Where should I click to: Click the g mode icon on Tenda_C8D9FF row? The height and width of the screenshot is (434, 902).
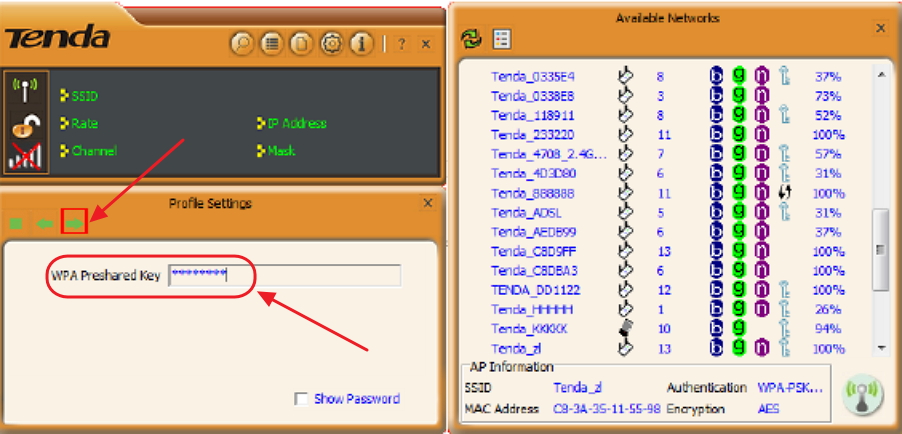tap(739, 252)
